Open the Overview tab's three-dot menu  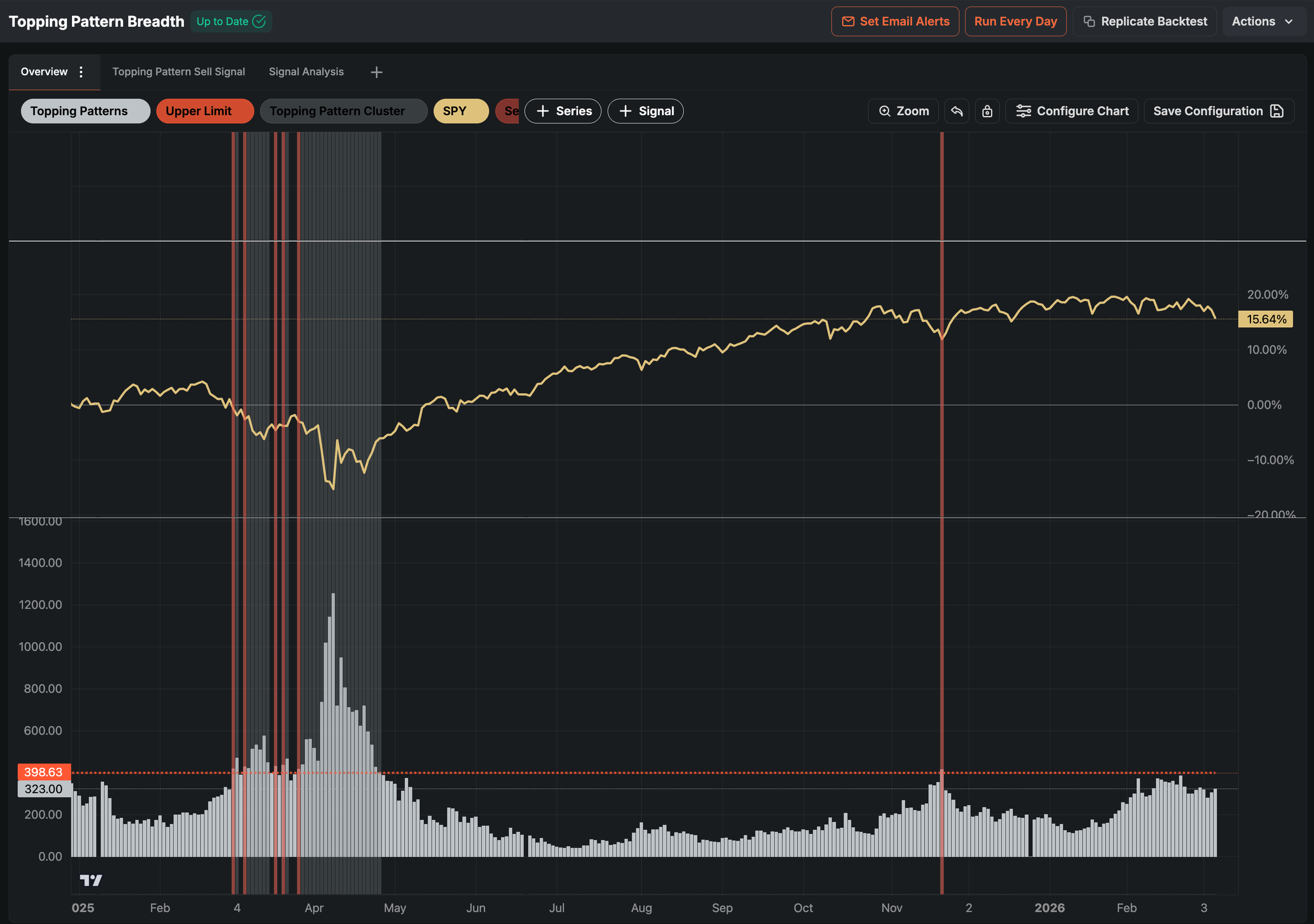click(x=81, y=71)
